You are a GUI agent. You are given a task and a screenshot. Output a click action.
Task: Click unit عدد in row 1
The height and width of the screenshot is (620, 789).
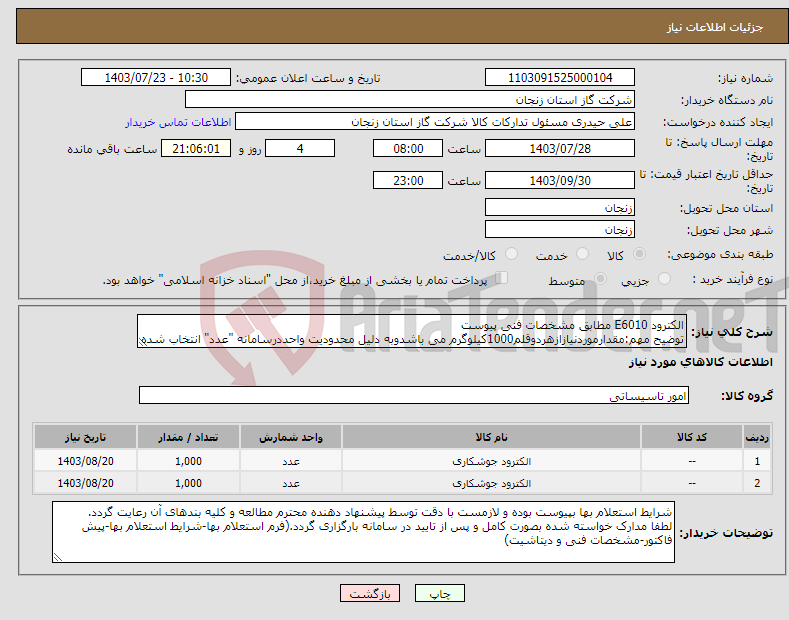tap(291, 461)
